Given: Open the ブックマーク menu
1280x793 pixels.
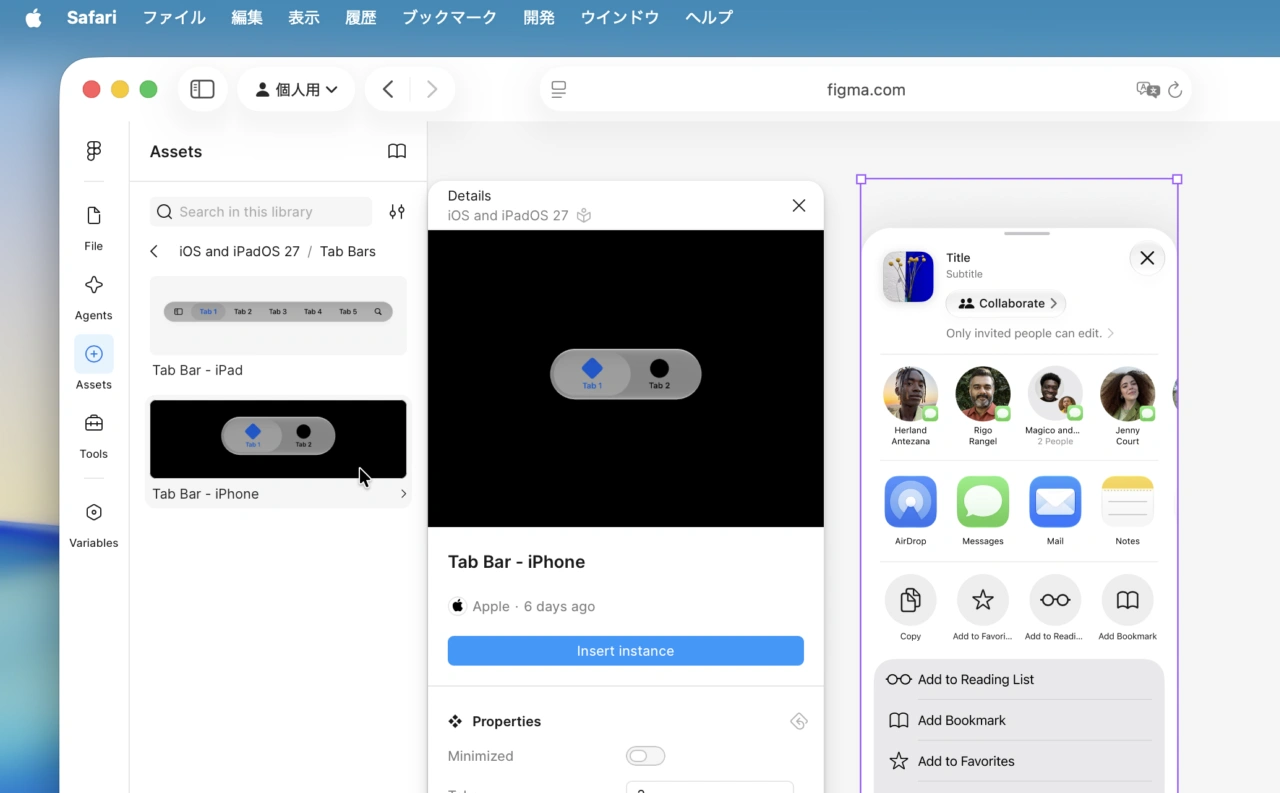Looking at the screenshot, I should pos(450,18).
